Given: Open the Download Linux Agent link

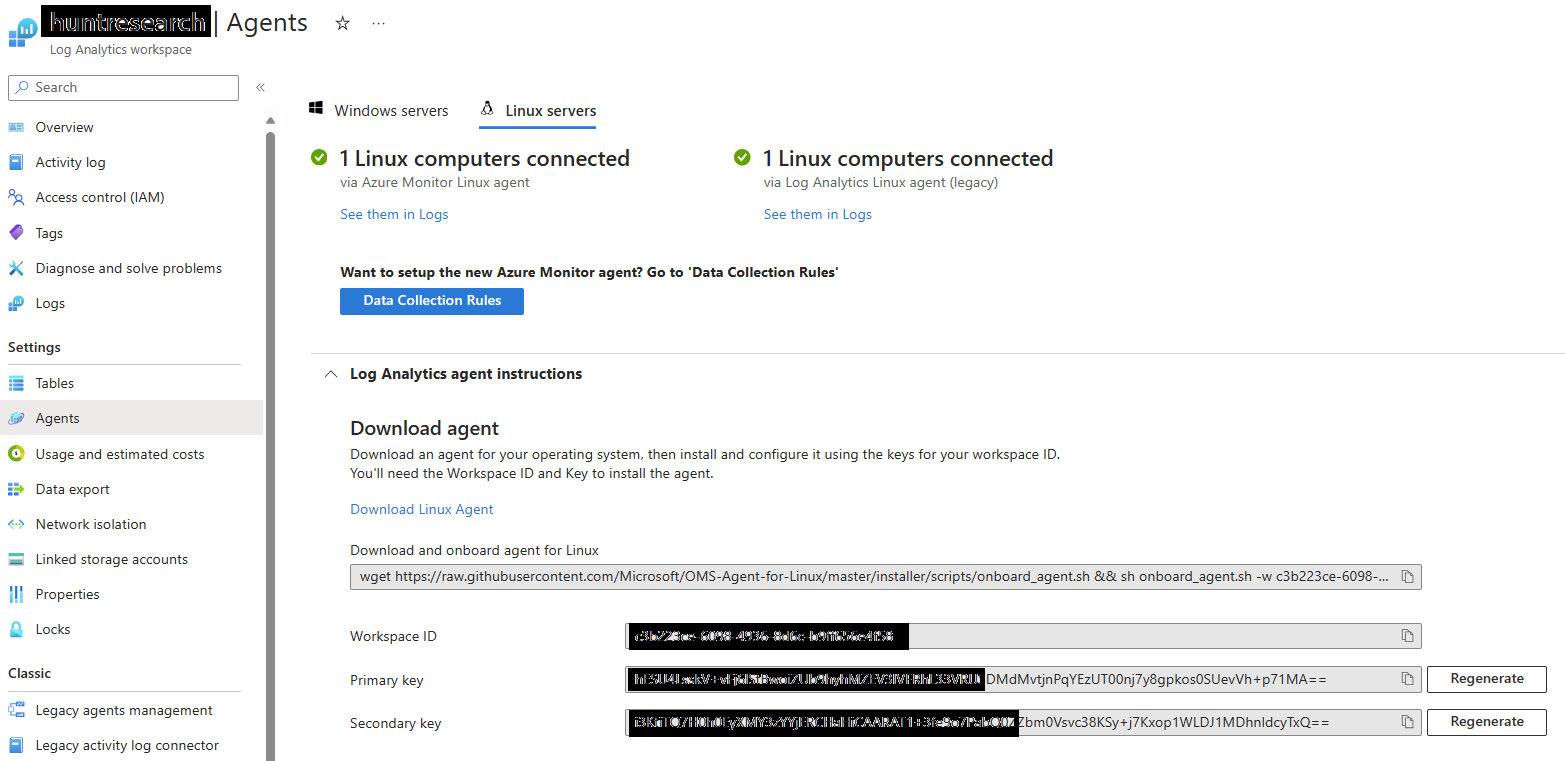Looking at the screenshot, I should click(421, 509).
